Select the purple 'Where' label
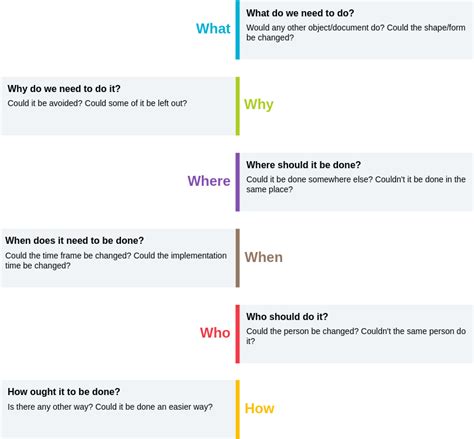The image size is (474, 439). pyautogui.click(x=209, y=181)
